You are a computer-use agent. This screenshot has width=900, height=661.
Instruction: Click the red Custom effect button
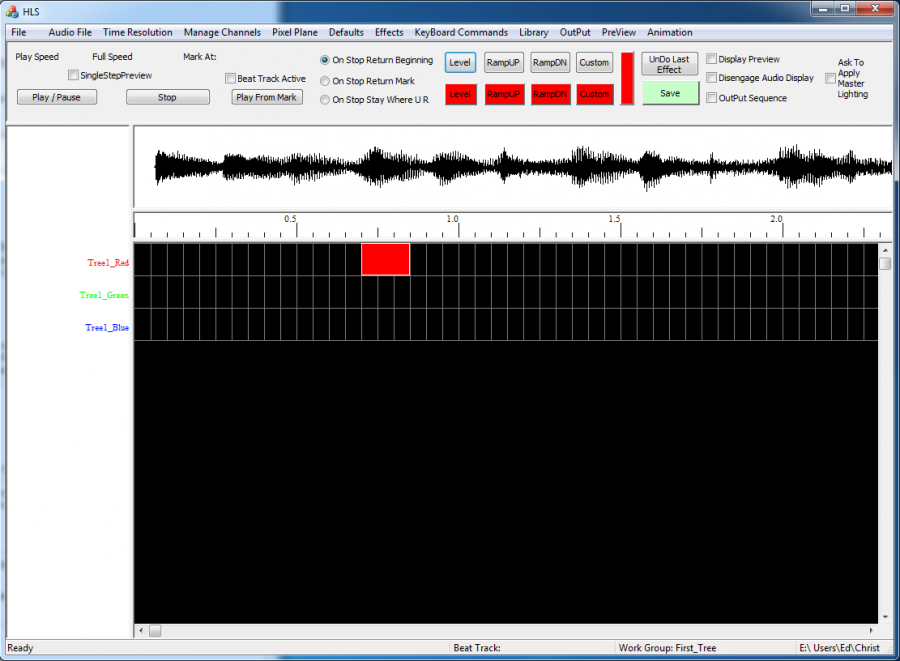point(594,94)
